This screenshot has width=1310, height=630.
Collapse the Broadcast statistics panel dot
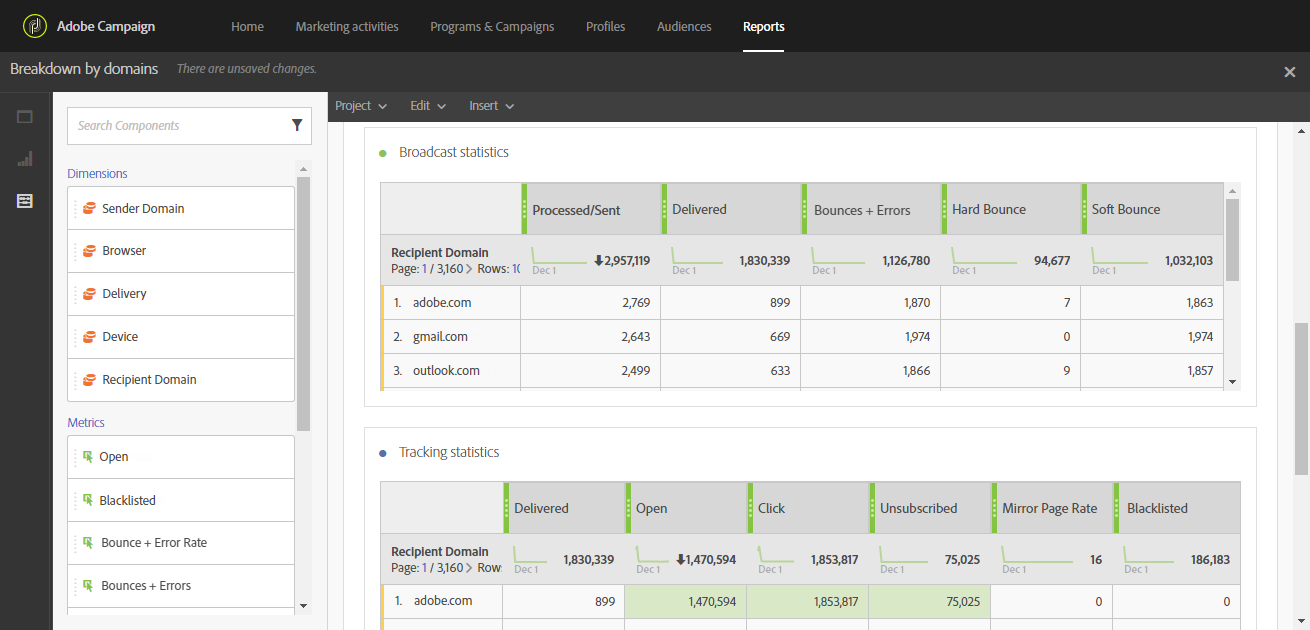click(383, 153)
